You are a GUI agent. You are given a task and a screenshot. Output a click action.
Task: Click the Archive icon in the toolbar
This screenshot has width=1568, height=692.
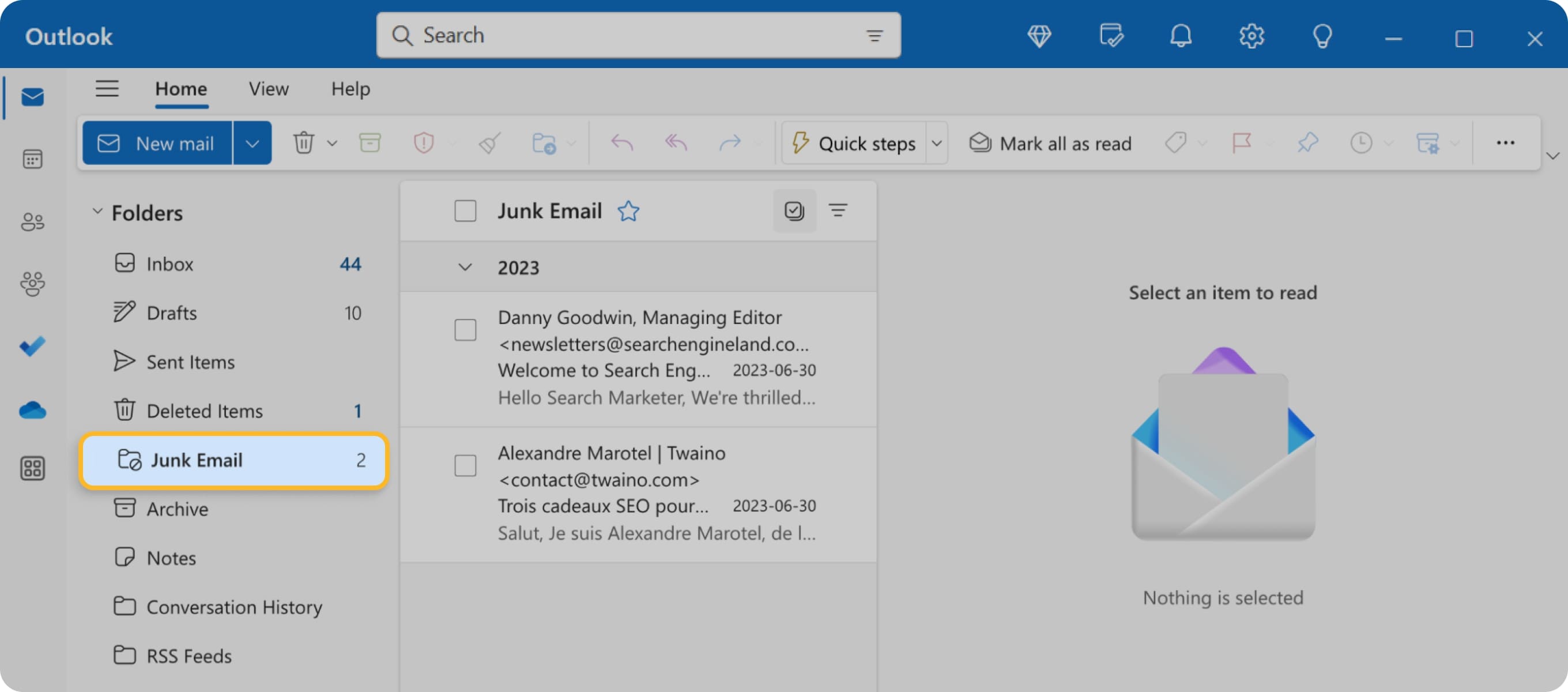tap(370, 142)
